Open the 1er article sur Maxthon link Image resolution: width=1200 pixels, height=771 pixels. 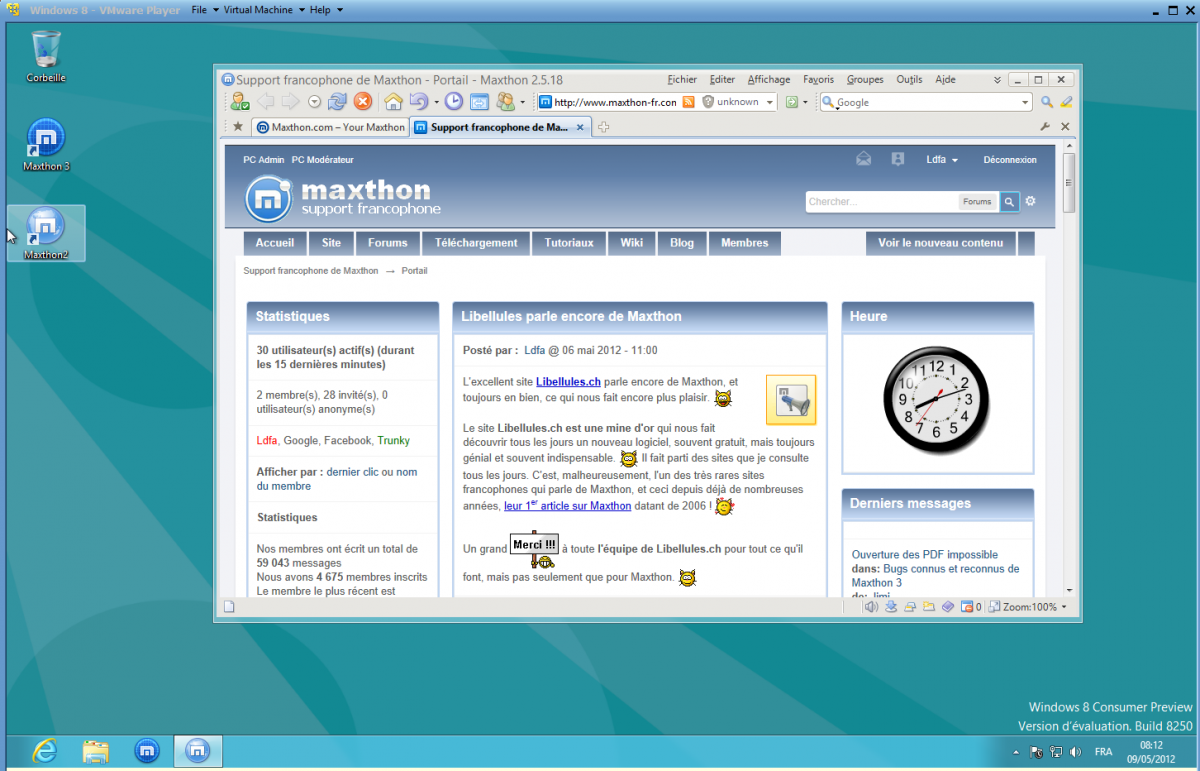[x=567, y=506]
